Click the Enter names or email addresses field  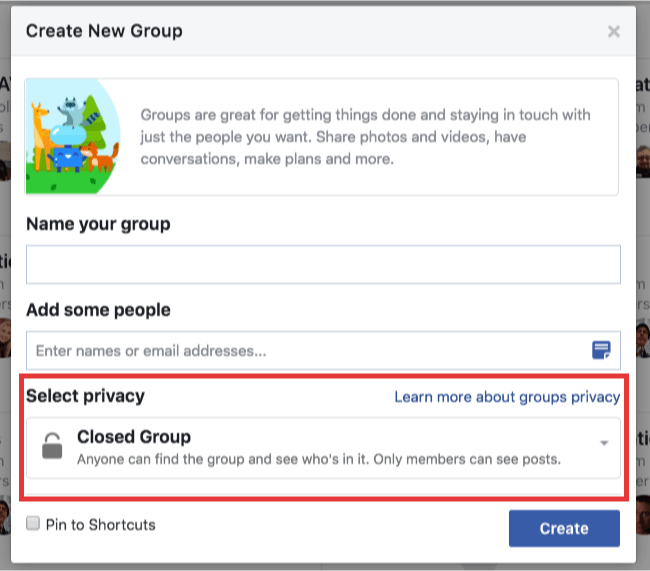point(300,351)
